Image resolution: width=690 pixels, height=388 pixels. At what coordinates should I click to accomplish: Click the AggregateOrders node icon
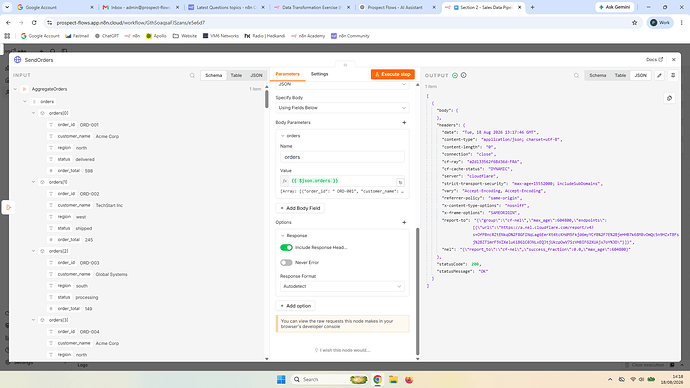point(25,89)
